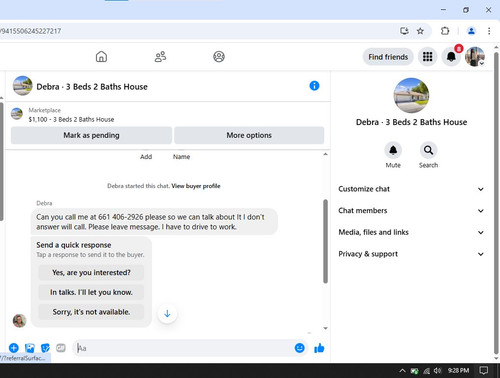Click the Find friends button

pyautogui.click(x=388, y=57)
